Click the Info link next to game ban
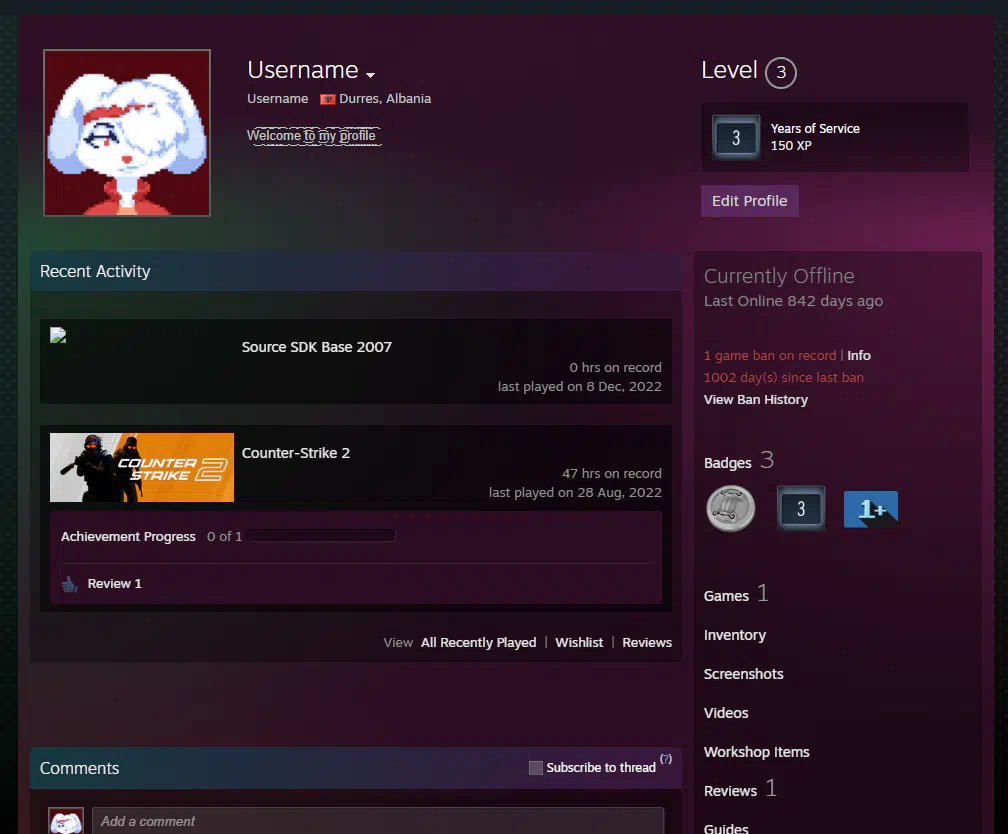The width and height of the screenshot is (1008, 834). pyautogui.click(x=859, y=356)
